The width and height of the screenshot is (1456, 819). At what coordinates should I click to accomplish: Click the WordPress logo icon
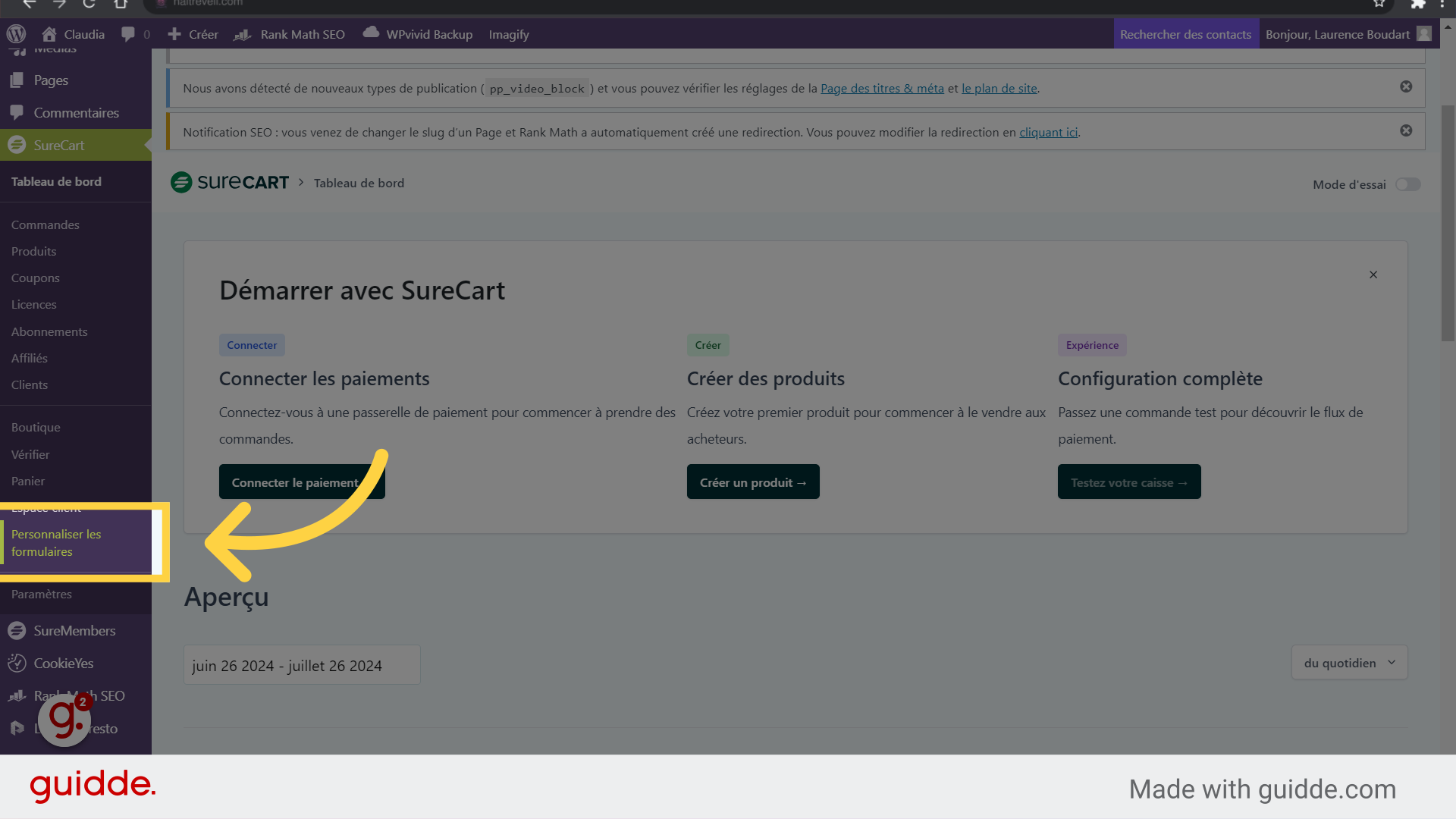[16, 34]
